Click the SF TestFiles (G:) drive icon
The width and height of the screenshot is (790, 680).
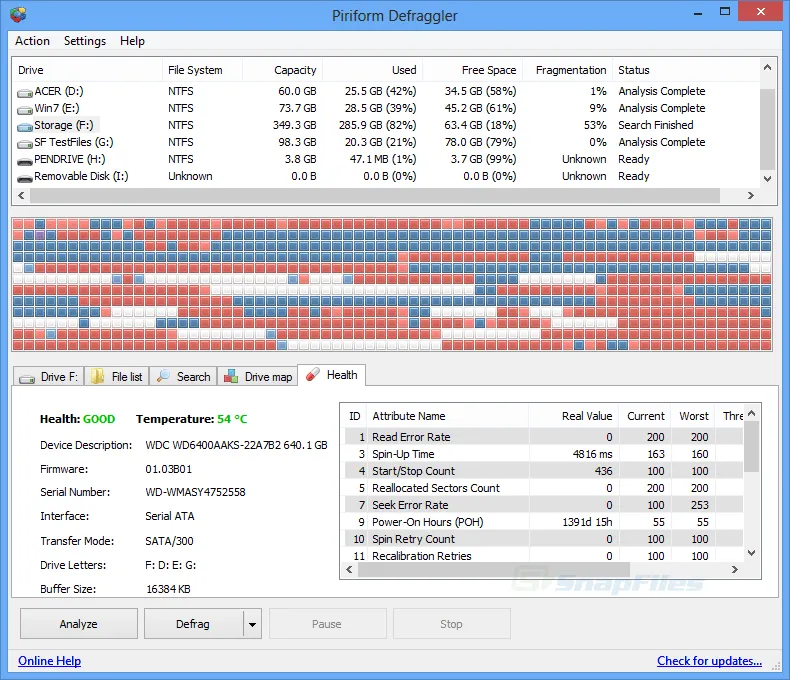[25, 144]
